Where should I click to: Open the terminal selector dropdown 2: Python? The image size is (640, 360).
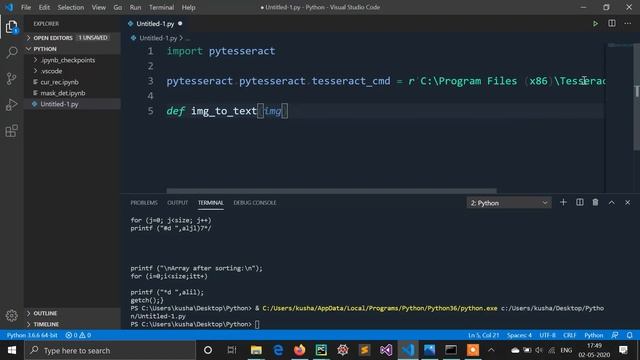(x=509, y=203)
